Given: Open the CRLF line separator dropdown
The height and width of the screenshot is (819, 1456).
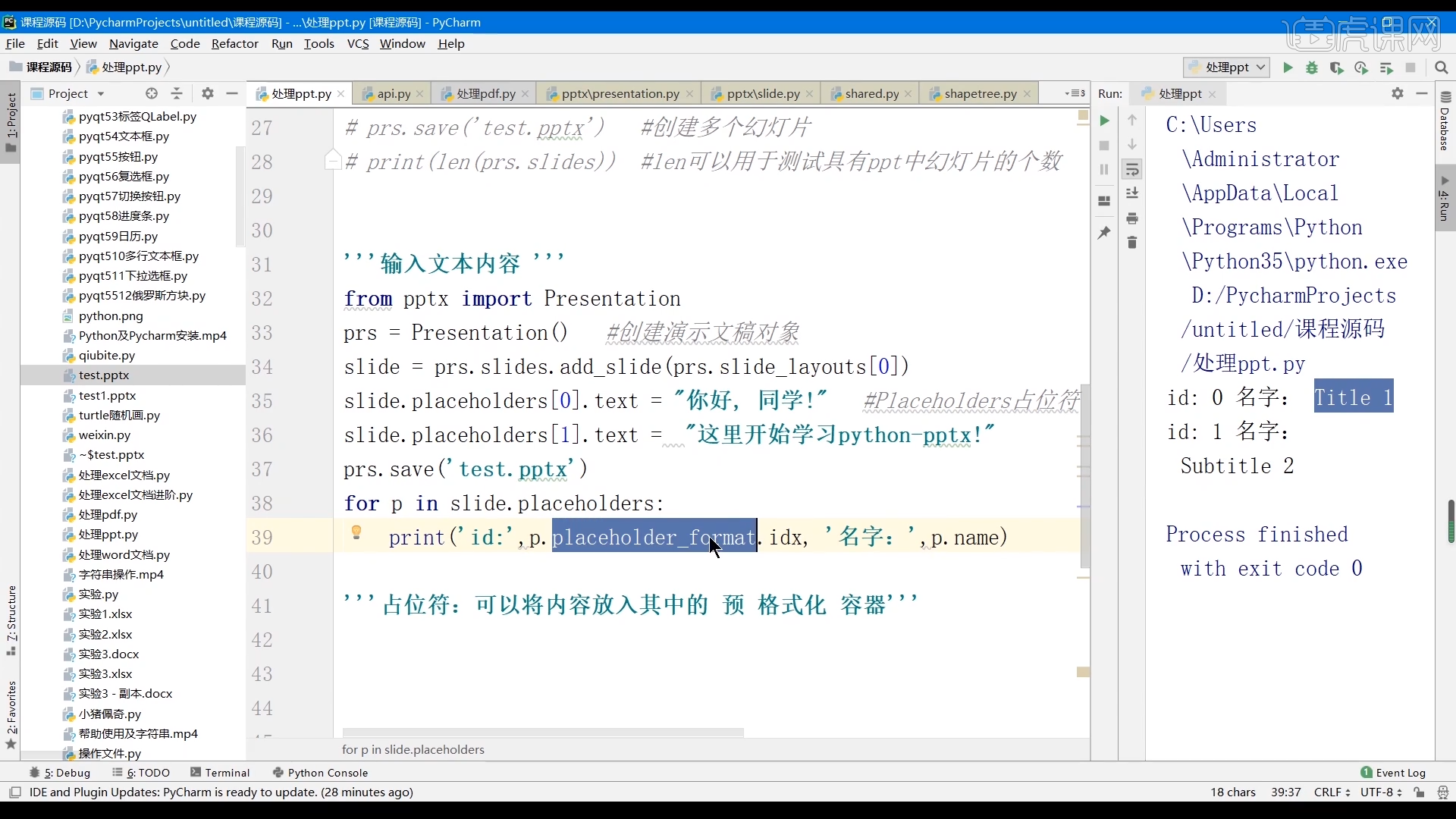Looking at the screenshot, I should coord(1332,792).
